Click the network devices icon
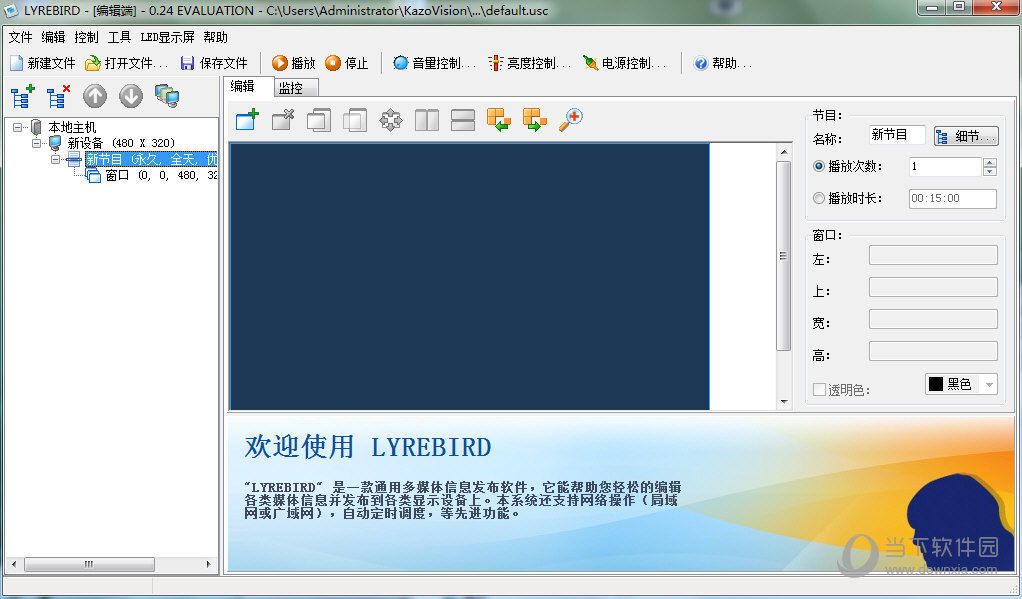1022x599 pixels. click(167, 96)
